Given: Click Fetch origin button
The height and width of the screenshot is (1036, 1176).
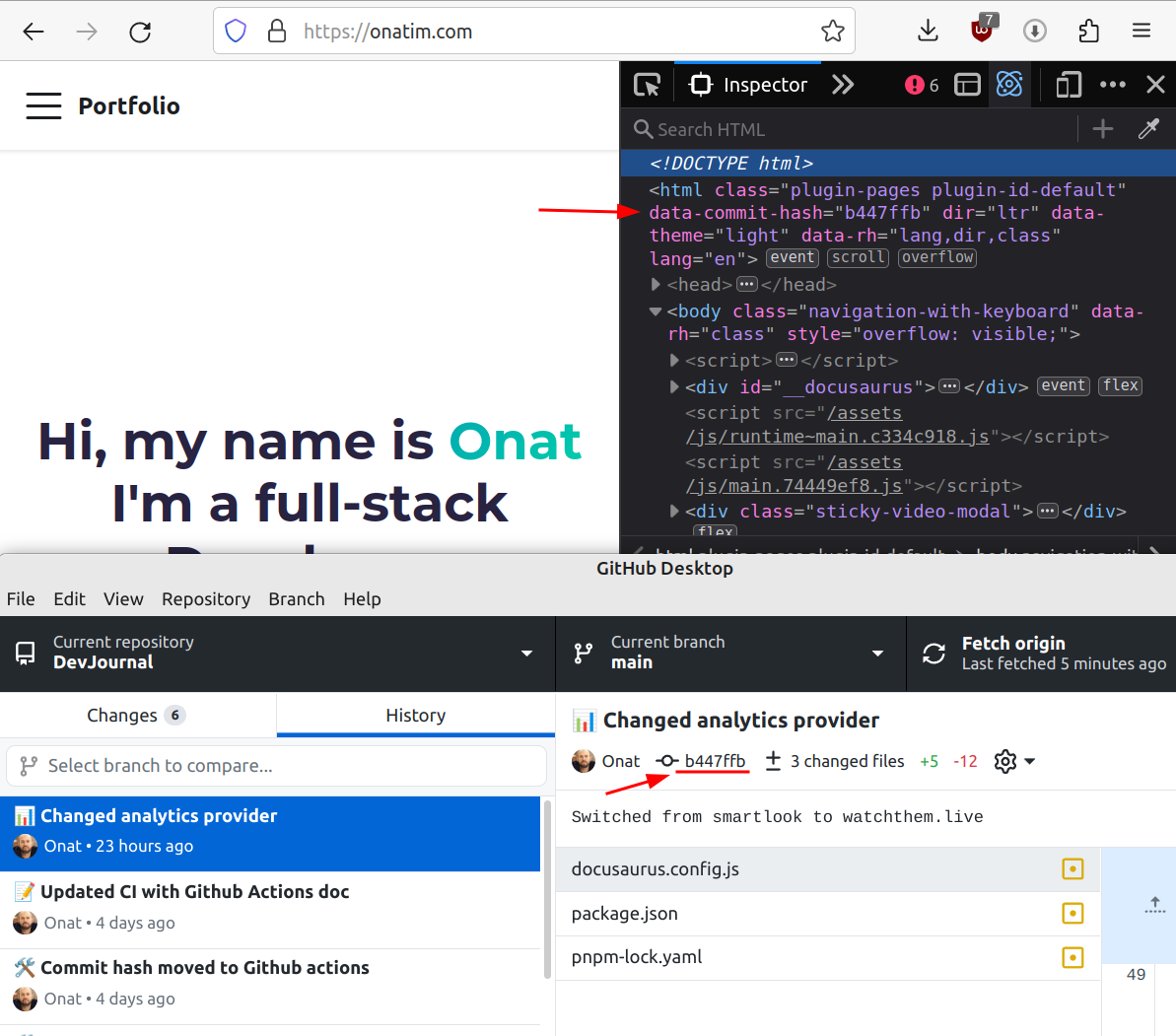Looking at the screenshot, I should pyautogui.click(x=1041, y=653).
